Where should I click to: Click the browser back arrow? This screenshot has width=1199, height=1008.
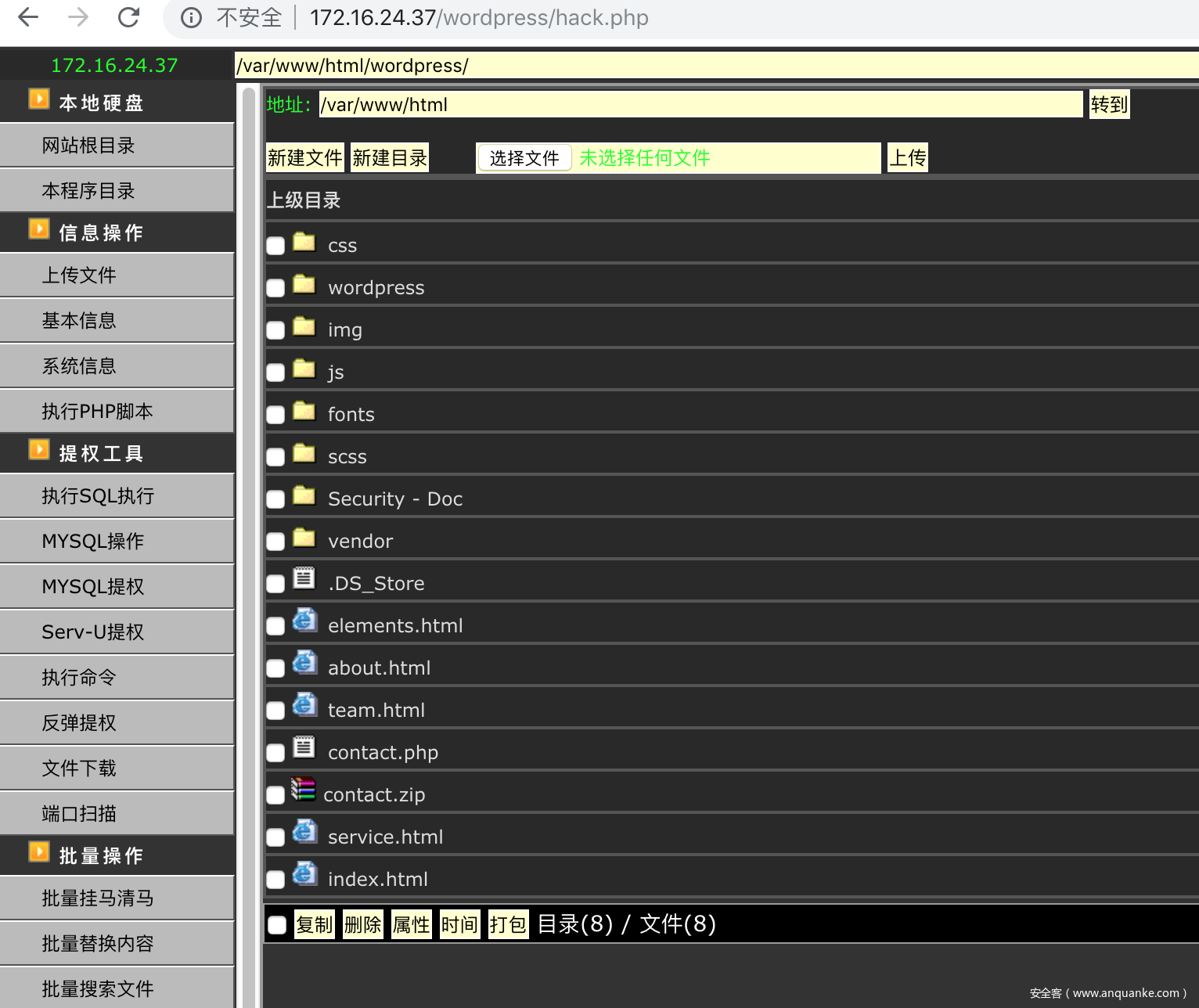pos(28,17)
